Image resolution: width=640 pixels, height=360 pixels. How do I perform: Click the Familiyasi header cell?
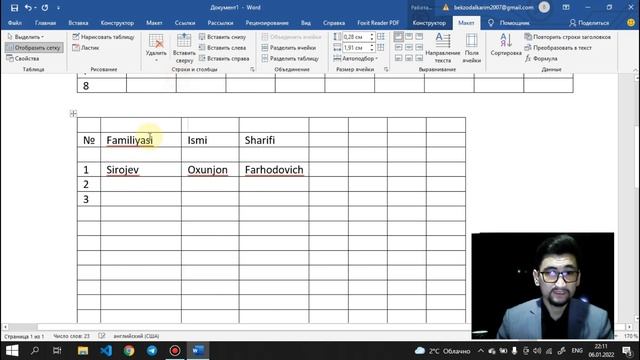click(x=141, y=140)
